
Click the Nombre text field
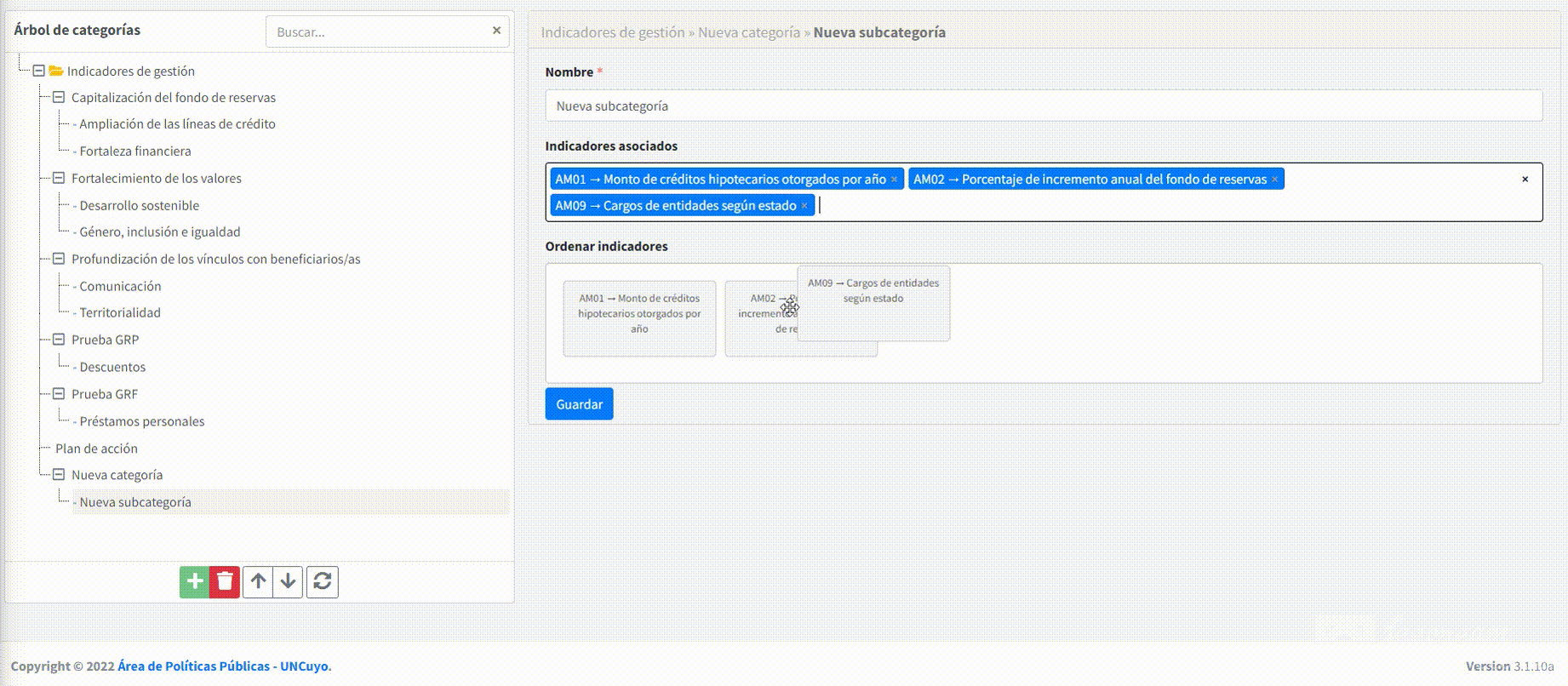(1043, 106)
